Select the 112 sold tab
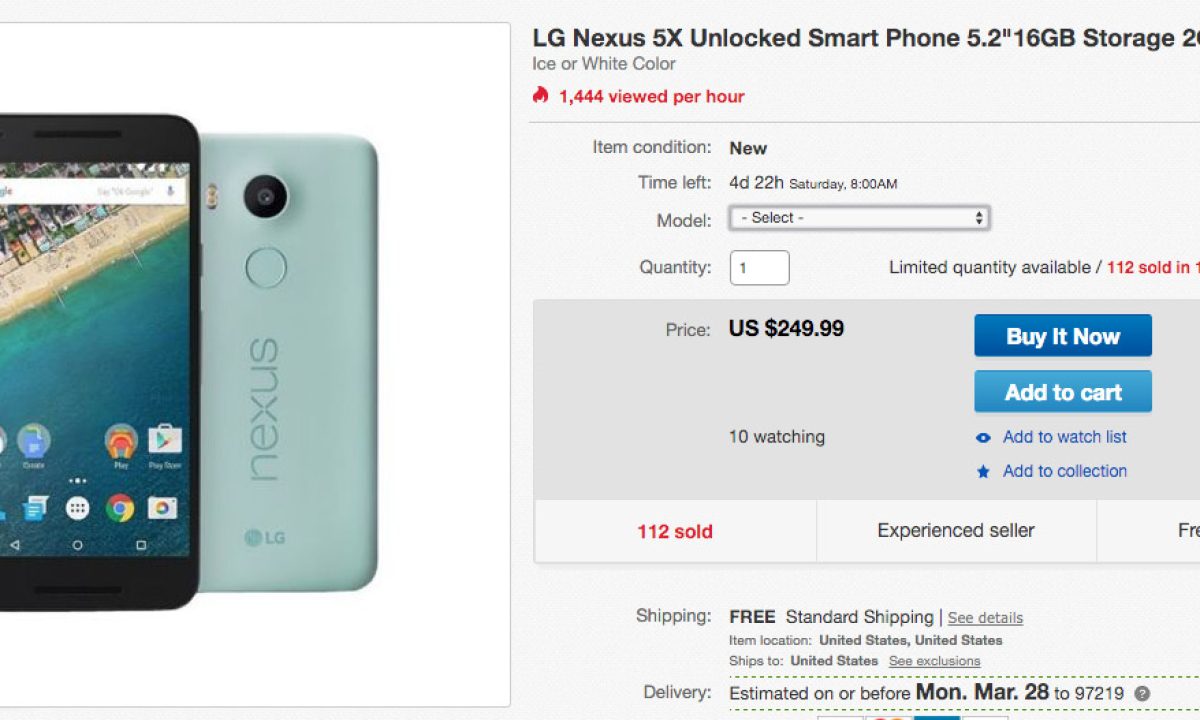Image resolution: width=1200 pixels, height=720 pixels. click(x=675, y=531)
